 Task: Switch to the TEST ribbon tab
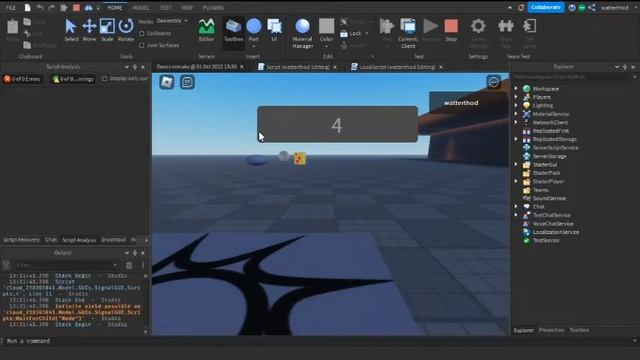165,8
